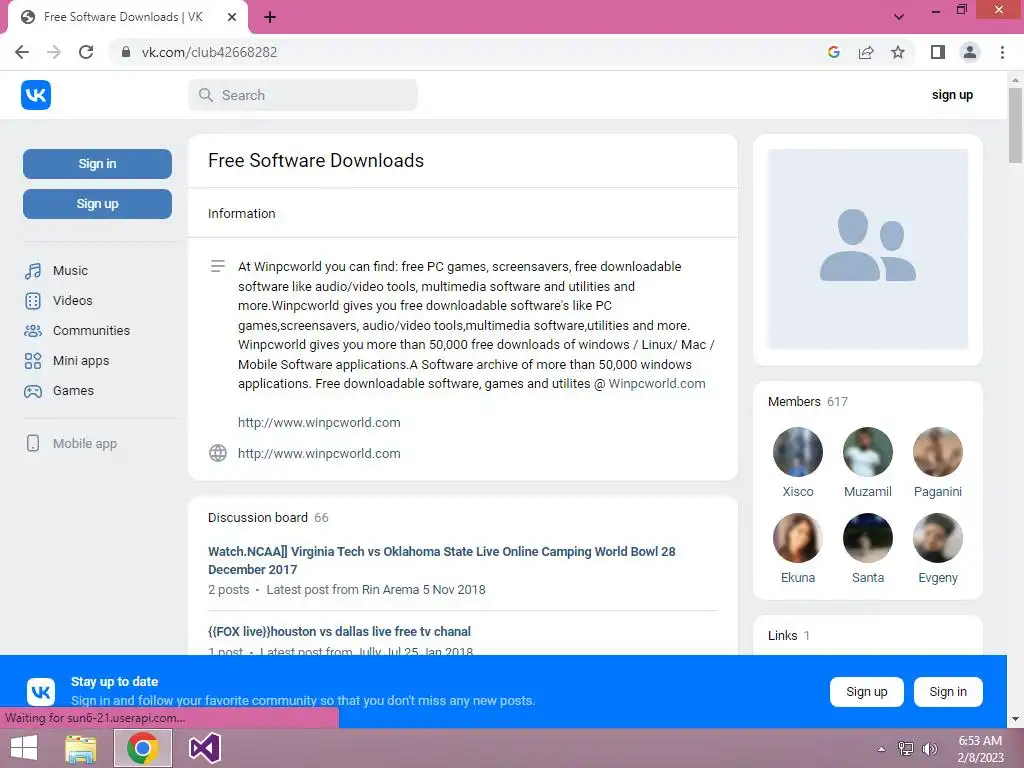Click the Chrome forward arrow

[54, 52]
